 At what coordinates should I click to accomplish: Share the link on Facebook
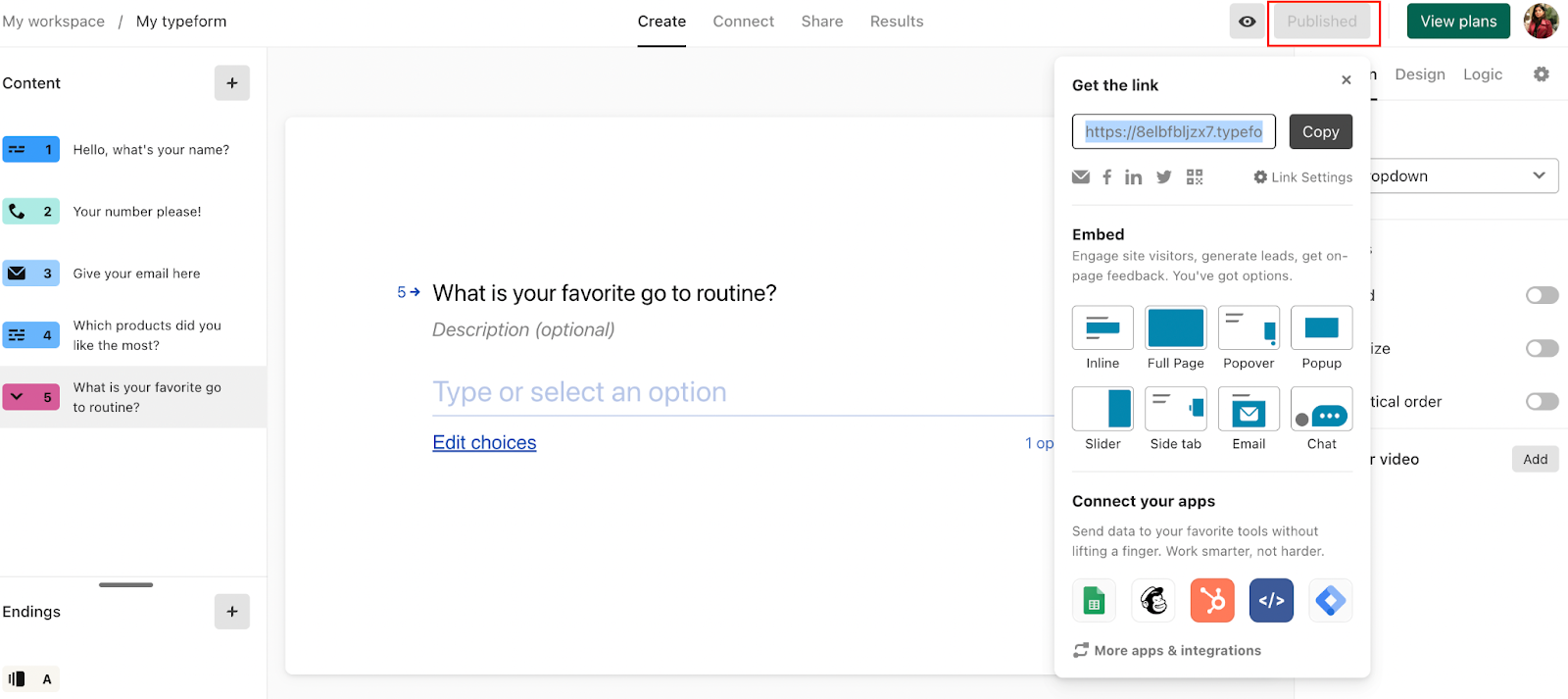(1106, 177)
